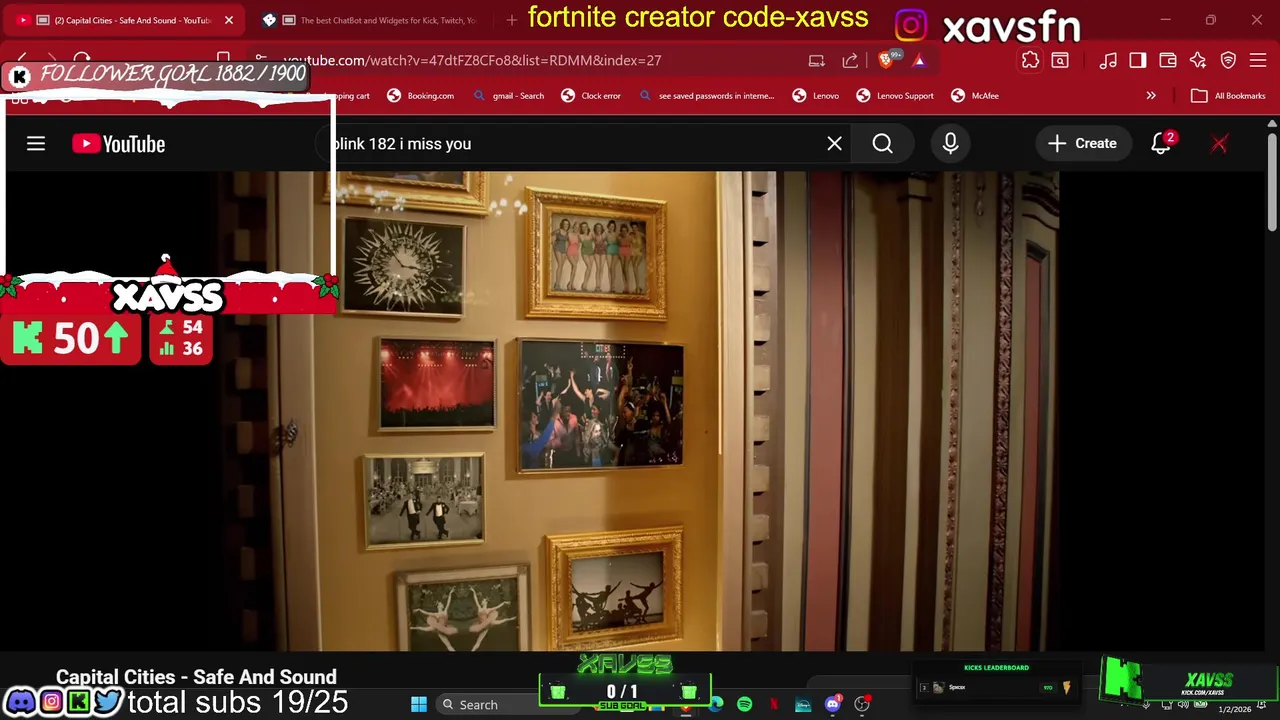Open the saved passwords bookmark

(x=706, y=96)
